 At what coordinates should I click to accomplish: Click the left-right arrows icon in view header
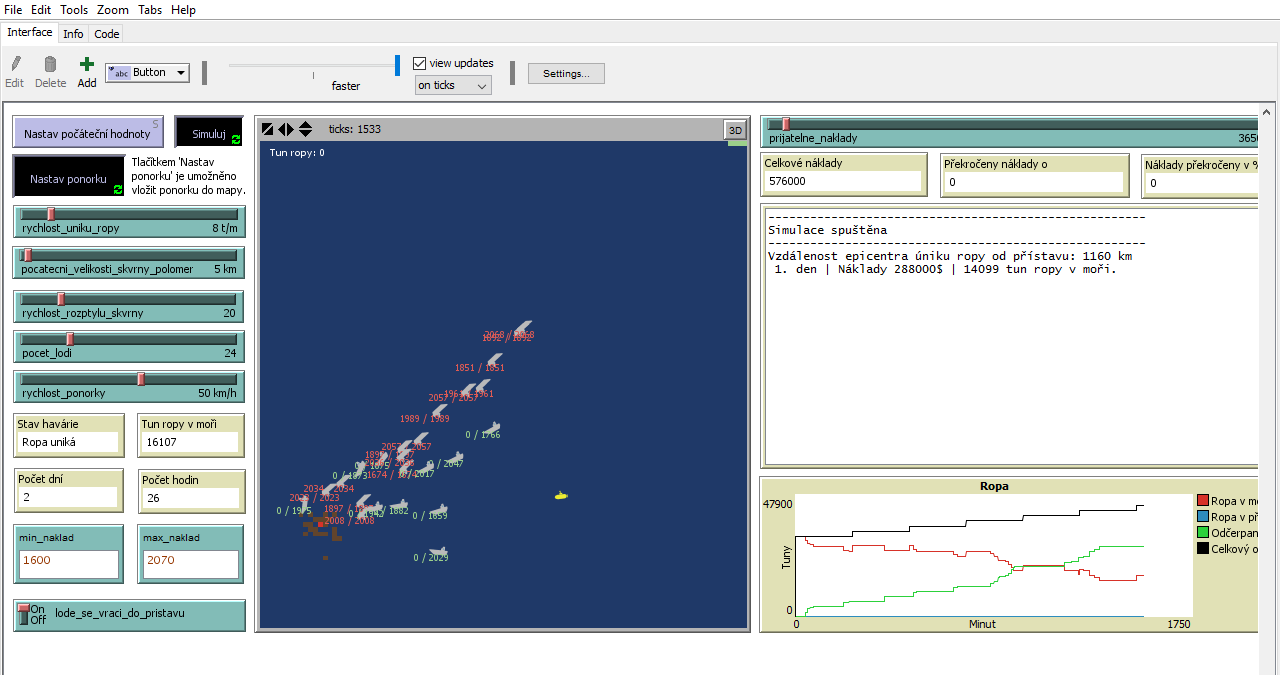pos(286,129)
